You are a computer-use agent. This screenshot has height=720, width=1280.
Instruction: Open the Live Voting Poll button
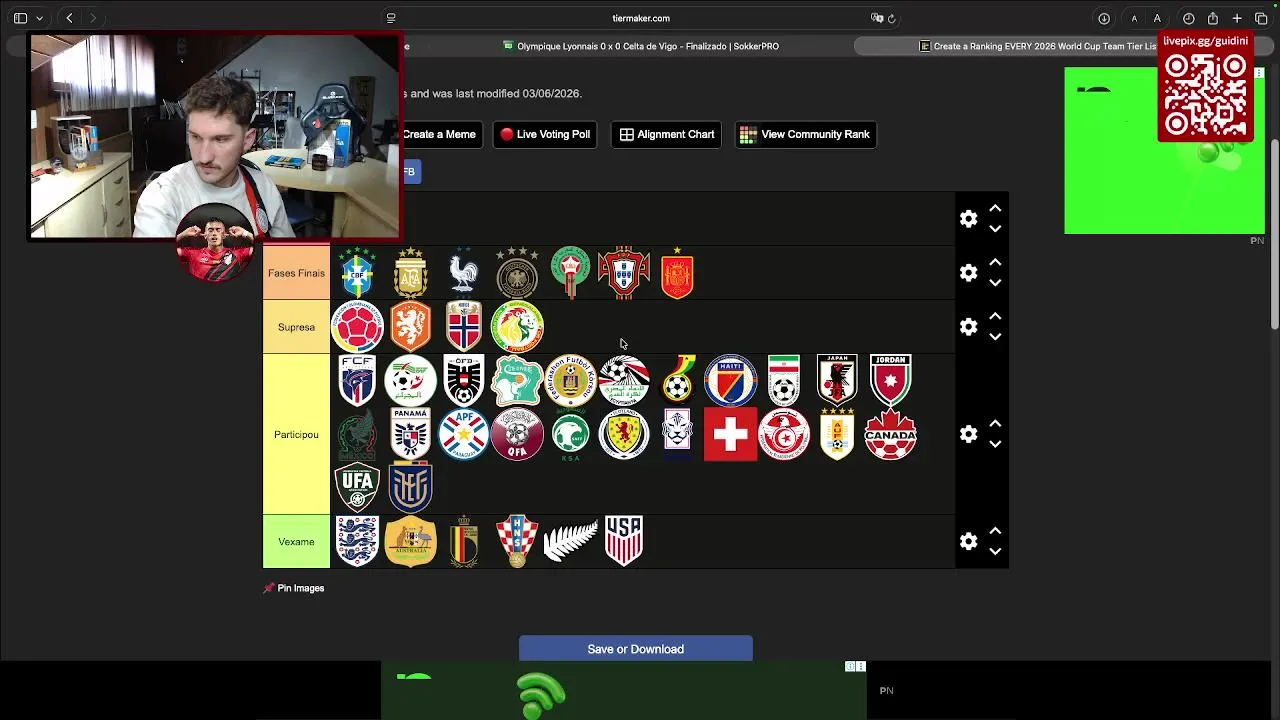click(x=545, y=134)
